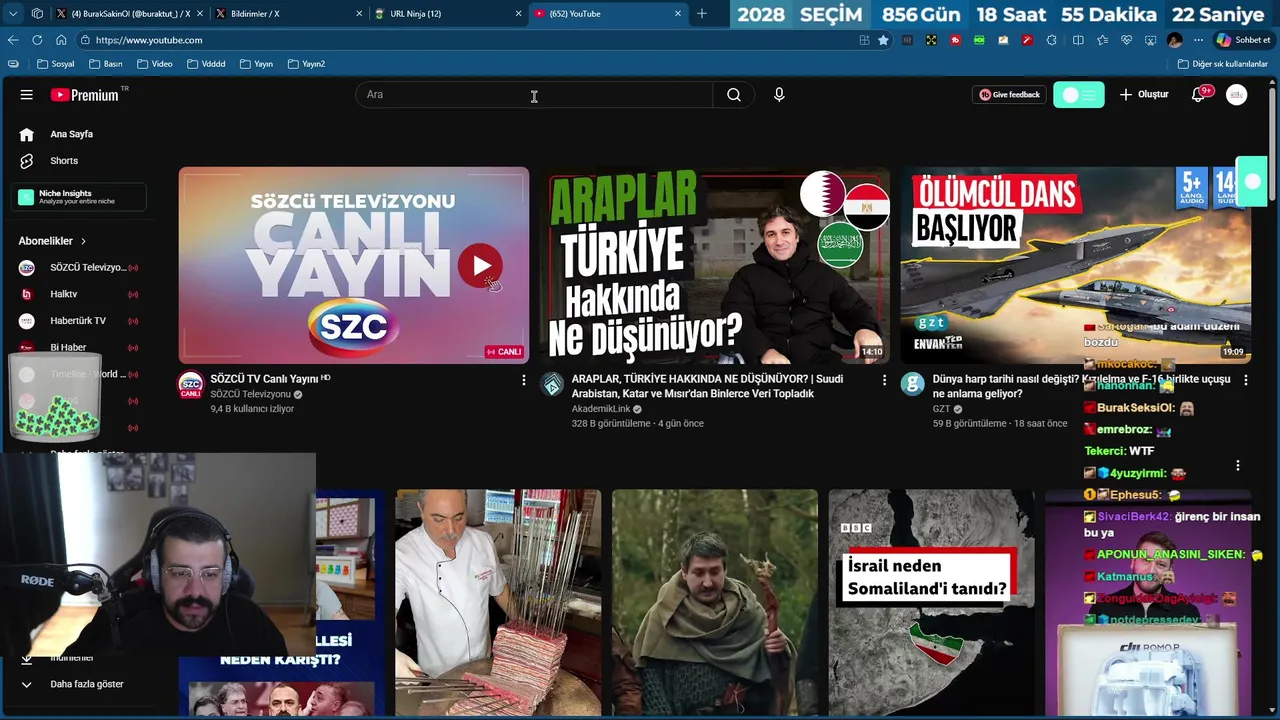Click the Ana Sayfa home icon
The width and height of the screenshot is (1280, 720).
tap(27, 134)
